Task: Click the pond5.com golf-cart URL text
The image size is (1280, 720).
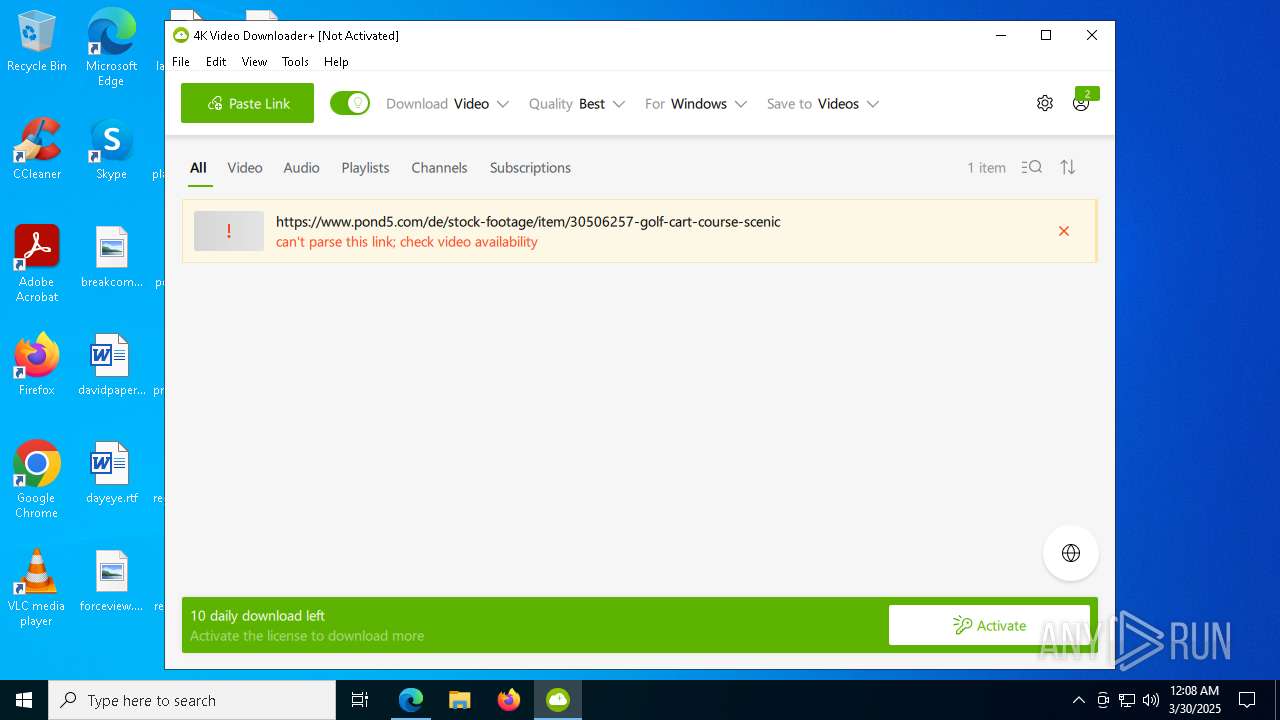Action: 528,222
